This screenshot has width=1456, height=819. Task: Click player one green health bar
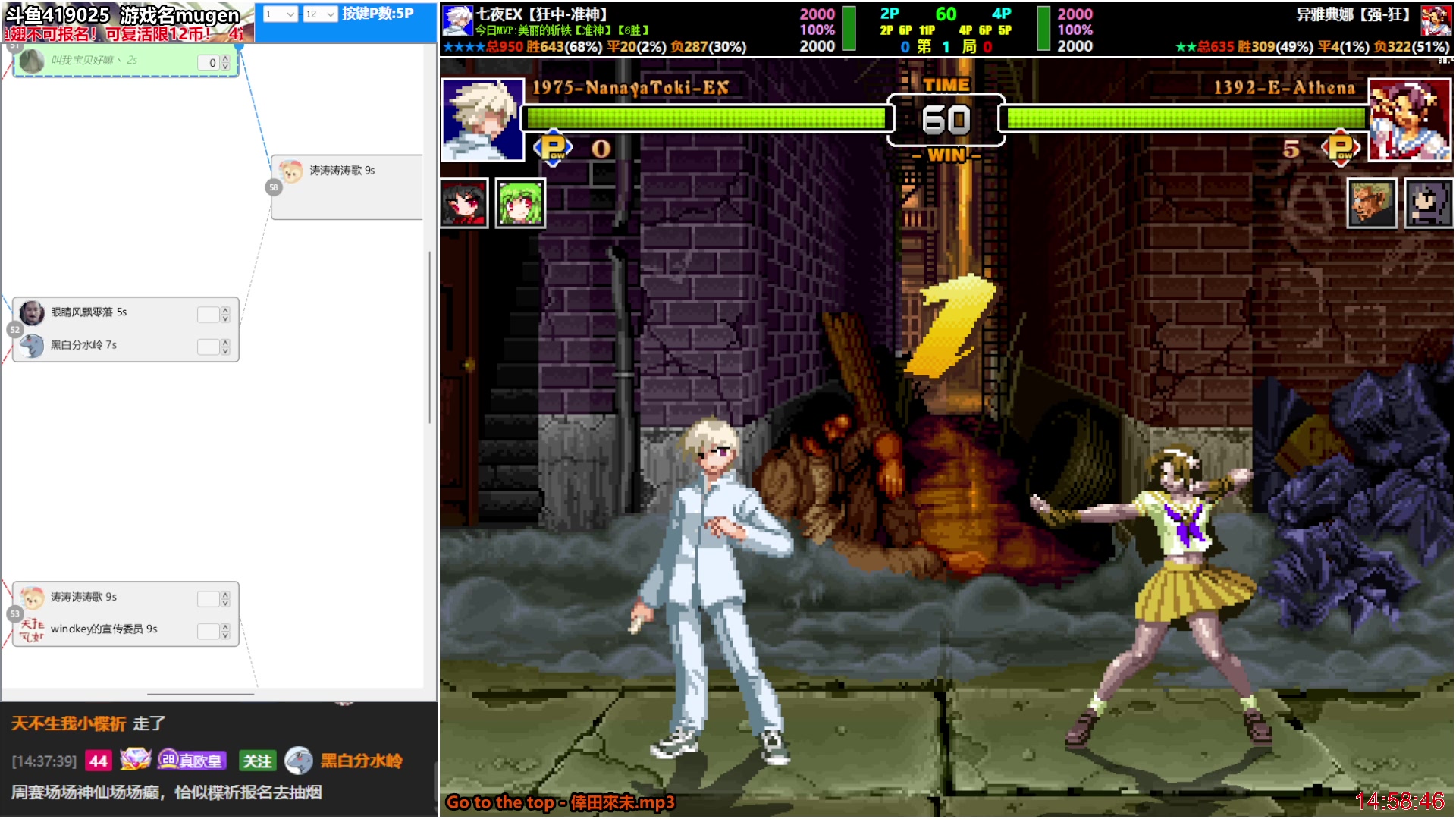click(x=706, y=118)
